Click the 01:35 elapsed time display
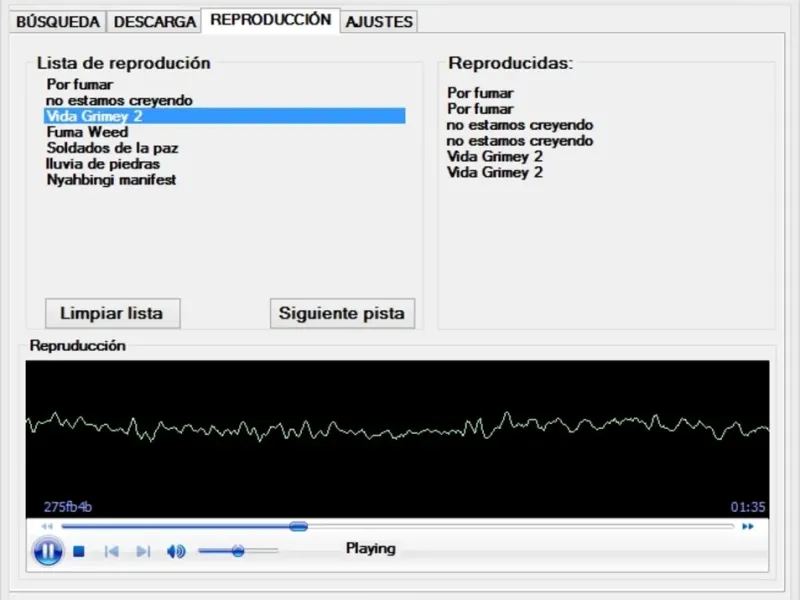800x600 pixels. [x=747, y=507]
